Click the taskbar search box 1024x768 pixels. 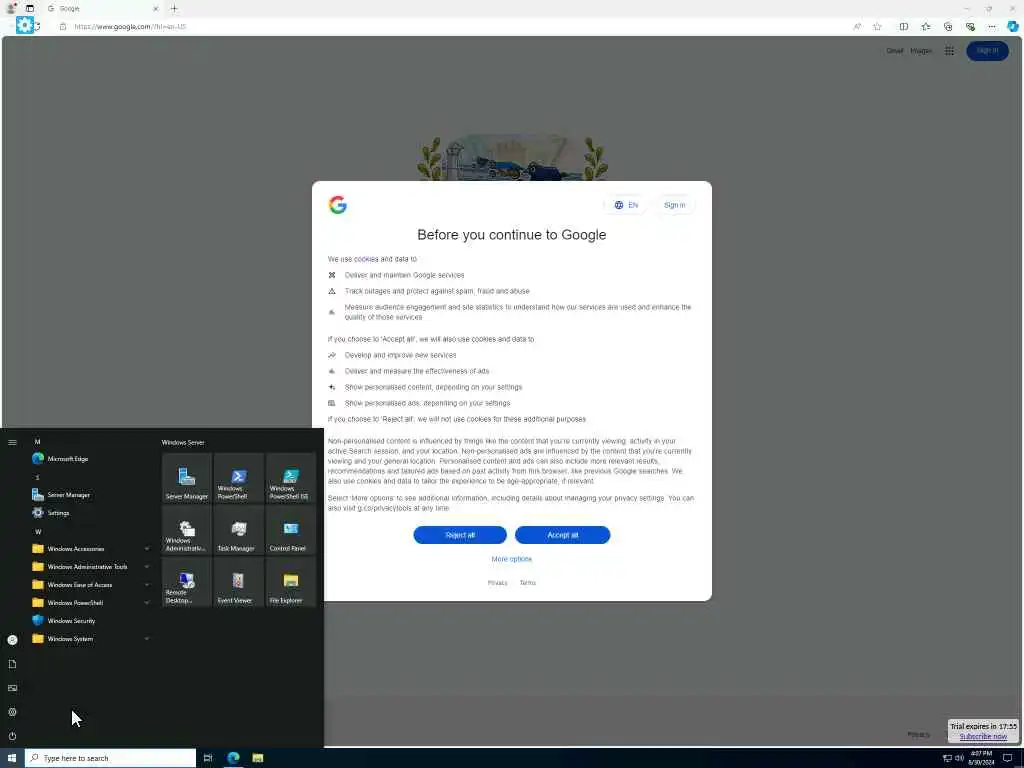110,758
